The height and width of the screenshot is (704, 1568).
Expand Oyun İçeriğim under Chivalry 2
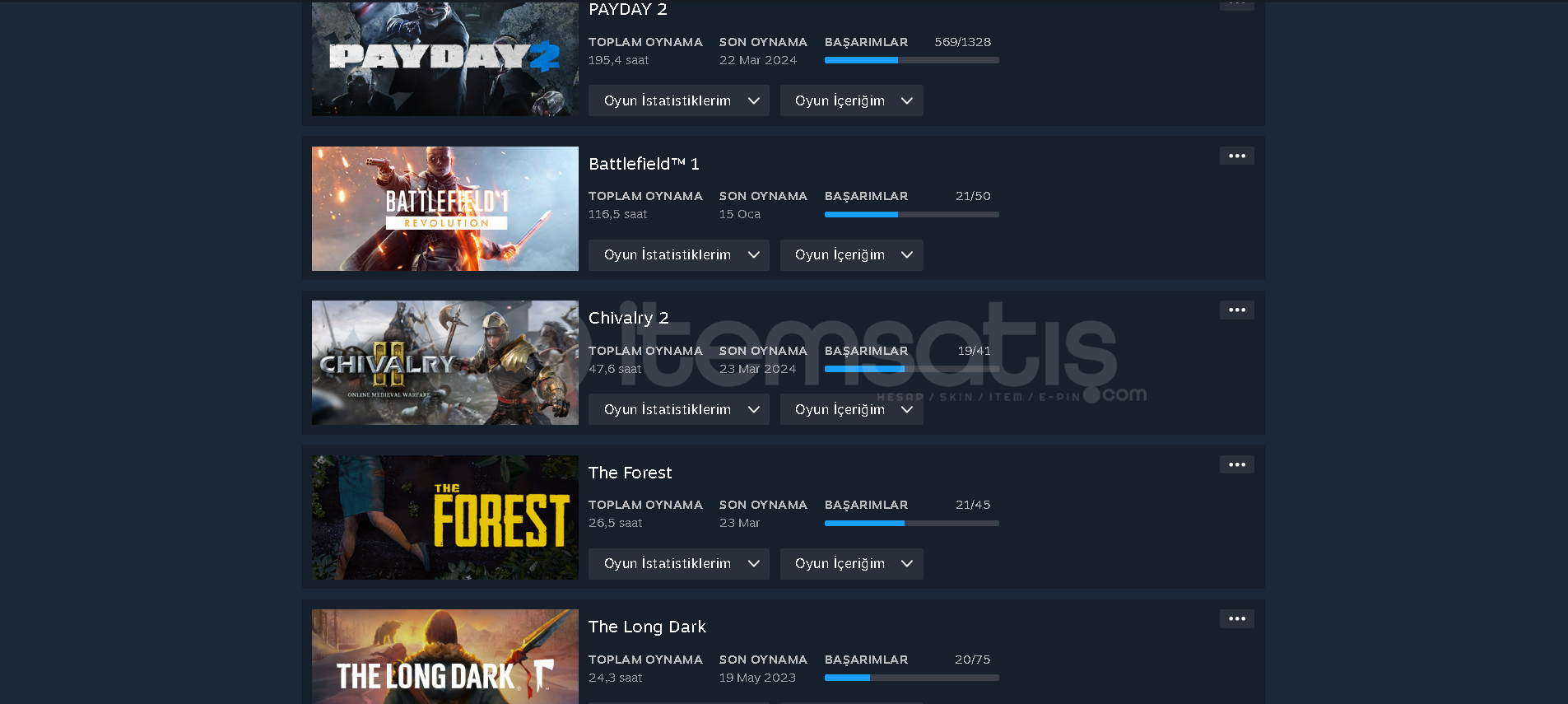coord(851,409)
